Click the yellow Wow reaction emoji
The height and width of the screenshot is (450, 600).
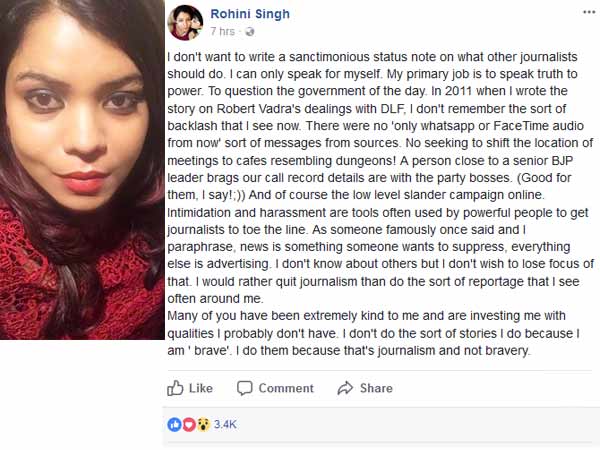202,424
